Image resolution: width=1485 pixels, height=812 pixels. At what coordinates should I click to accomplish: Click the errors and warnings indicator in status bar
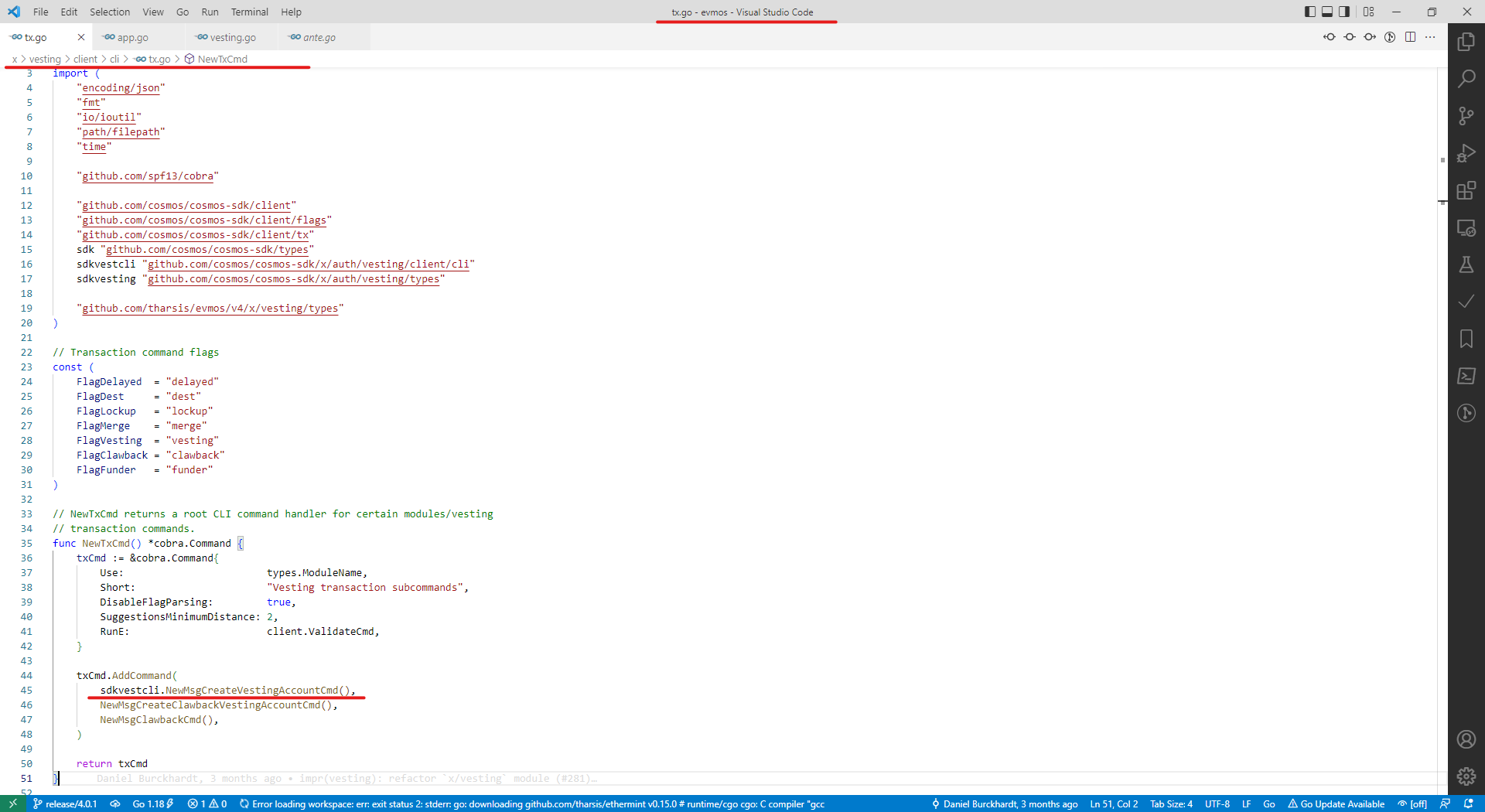click(x=207, y=803)
